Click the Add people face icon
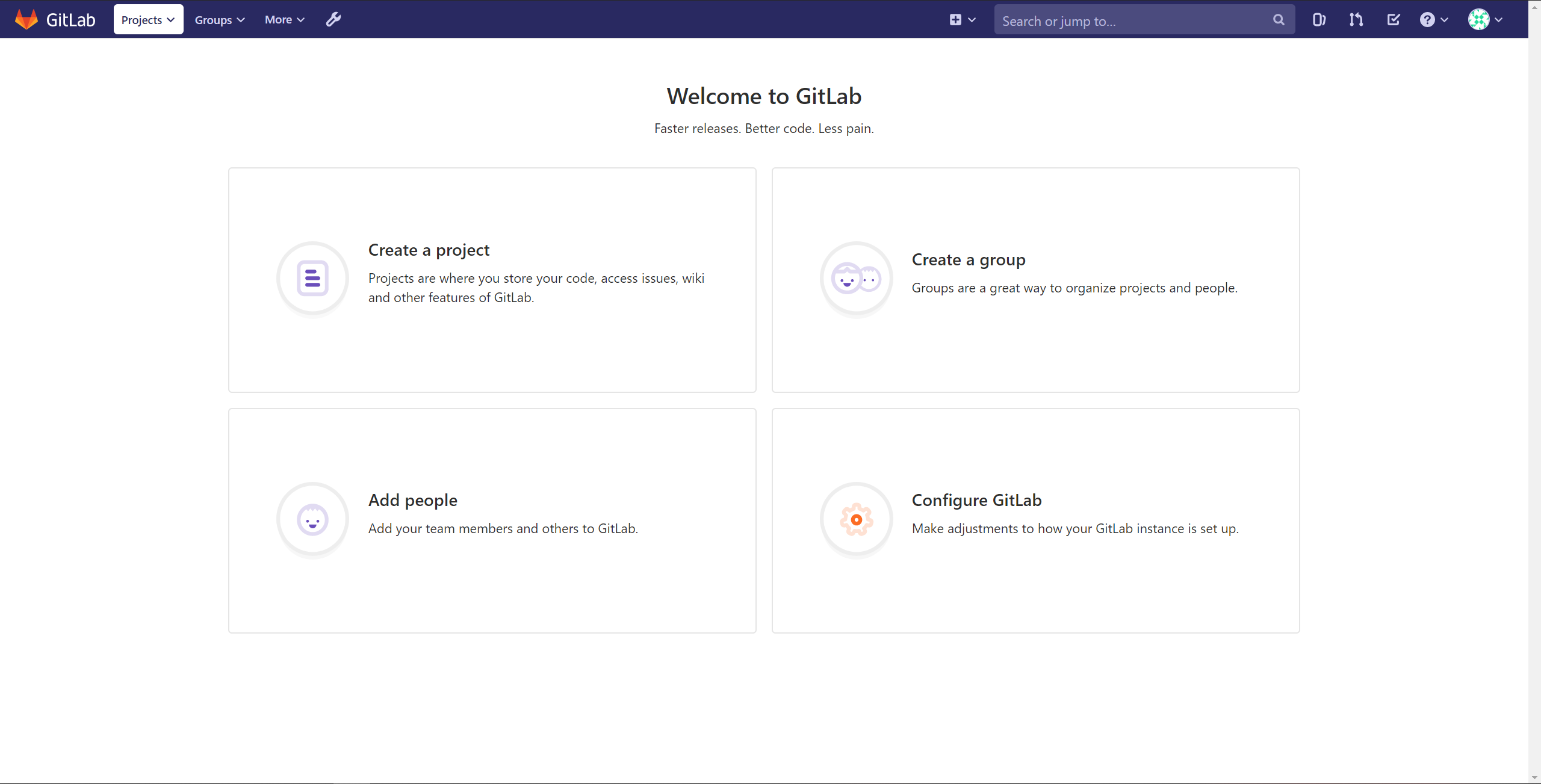The height and width of the screenshot is (784, 1541). pos(312,519)
